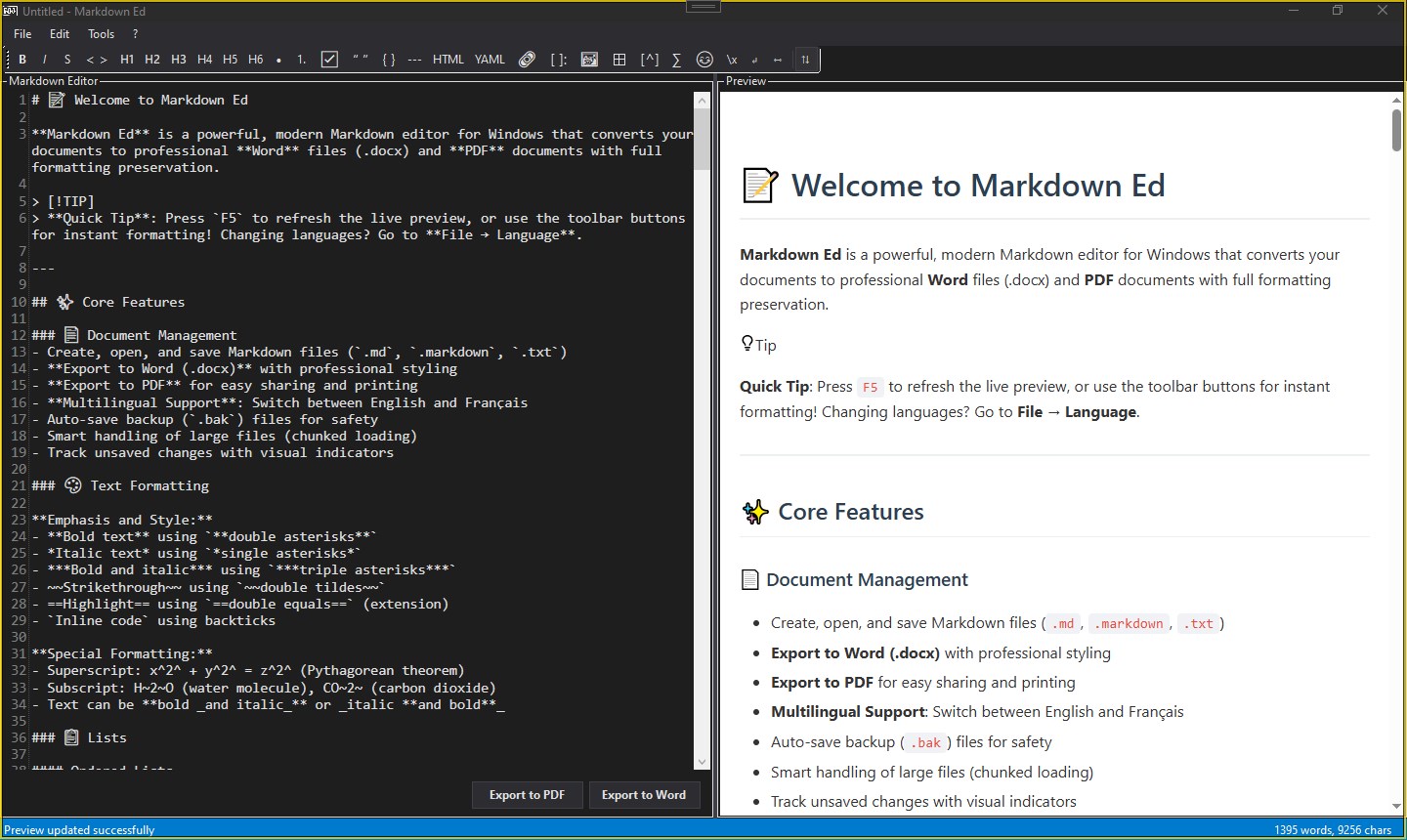Click the editor scrollbar down arrow
Viewport: 1407px width, 840px height.
702,762
